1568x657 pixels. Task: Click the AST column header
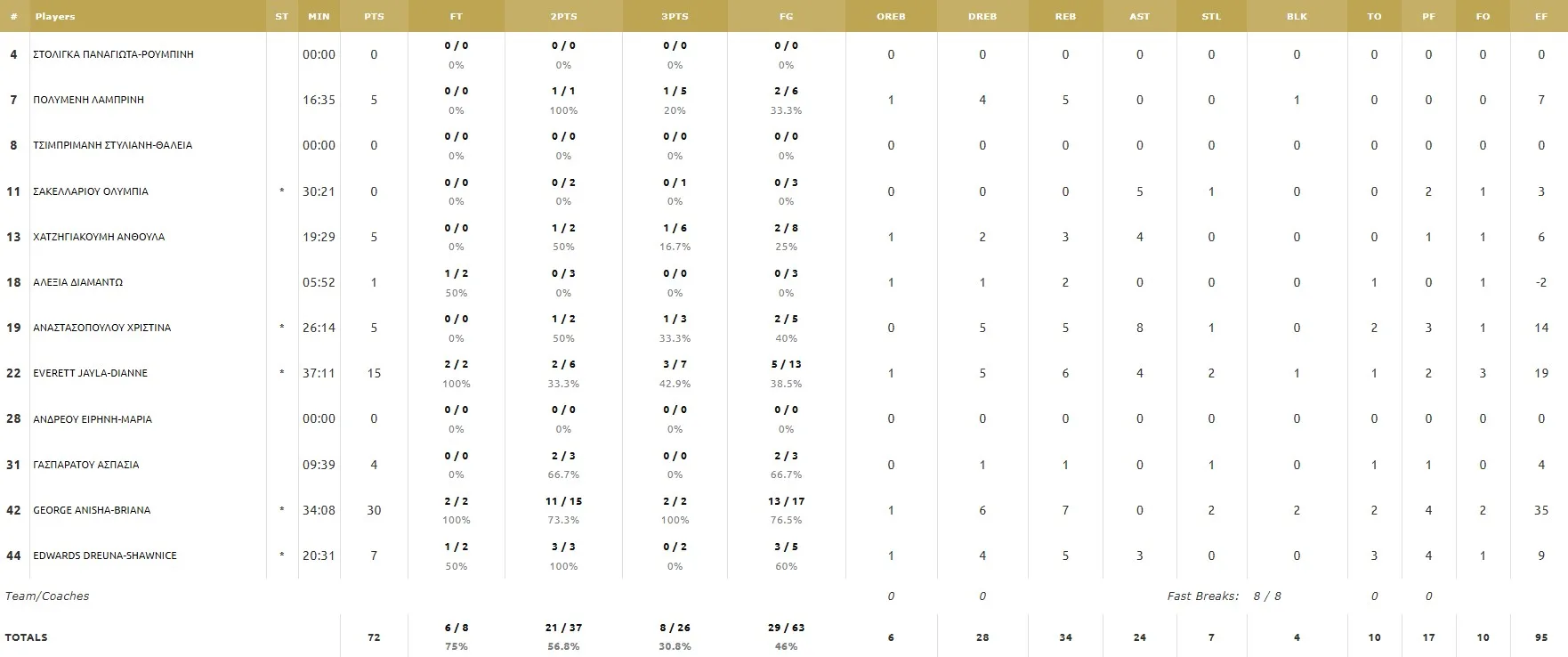1139,16
